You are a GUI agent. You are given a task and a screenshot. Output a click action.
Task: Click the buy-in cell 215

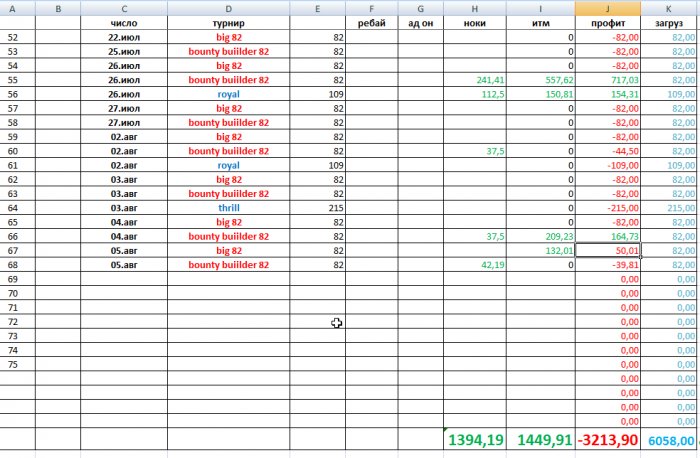317,208
